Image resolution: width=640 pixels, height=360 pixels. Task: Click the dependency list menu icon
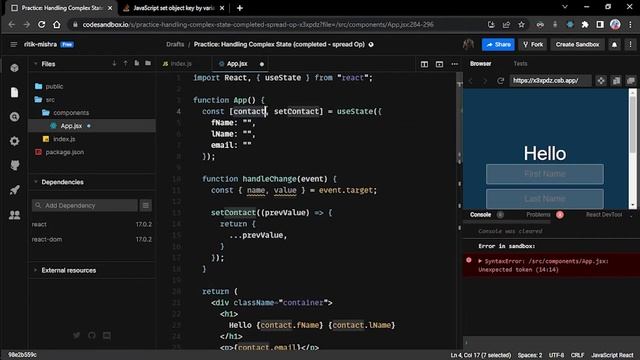pyautogui.click(x=146, y=205)
